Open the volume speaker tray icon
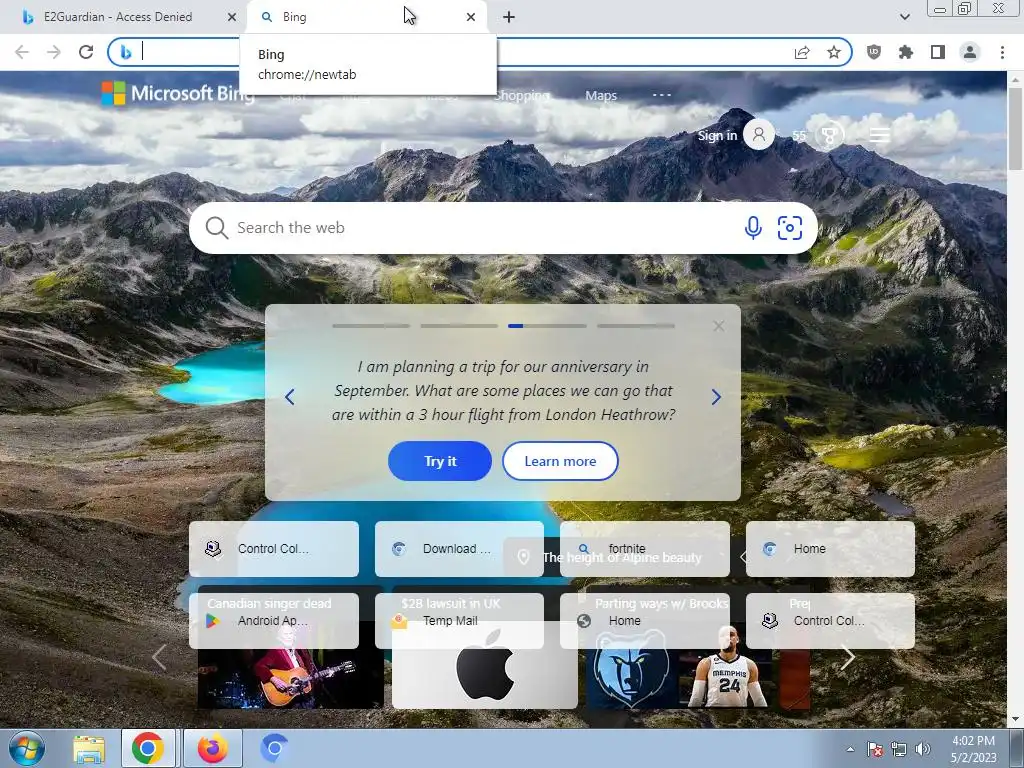Viewport: 1024px width, 768px height. click(922, 749)
